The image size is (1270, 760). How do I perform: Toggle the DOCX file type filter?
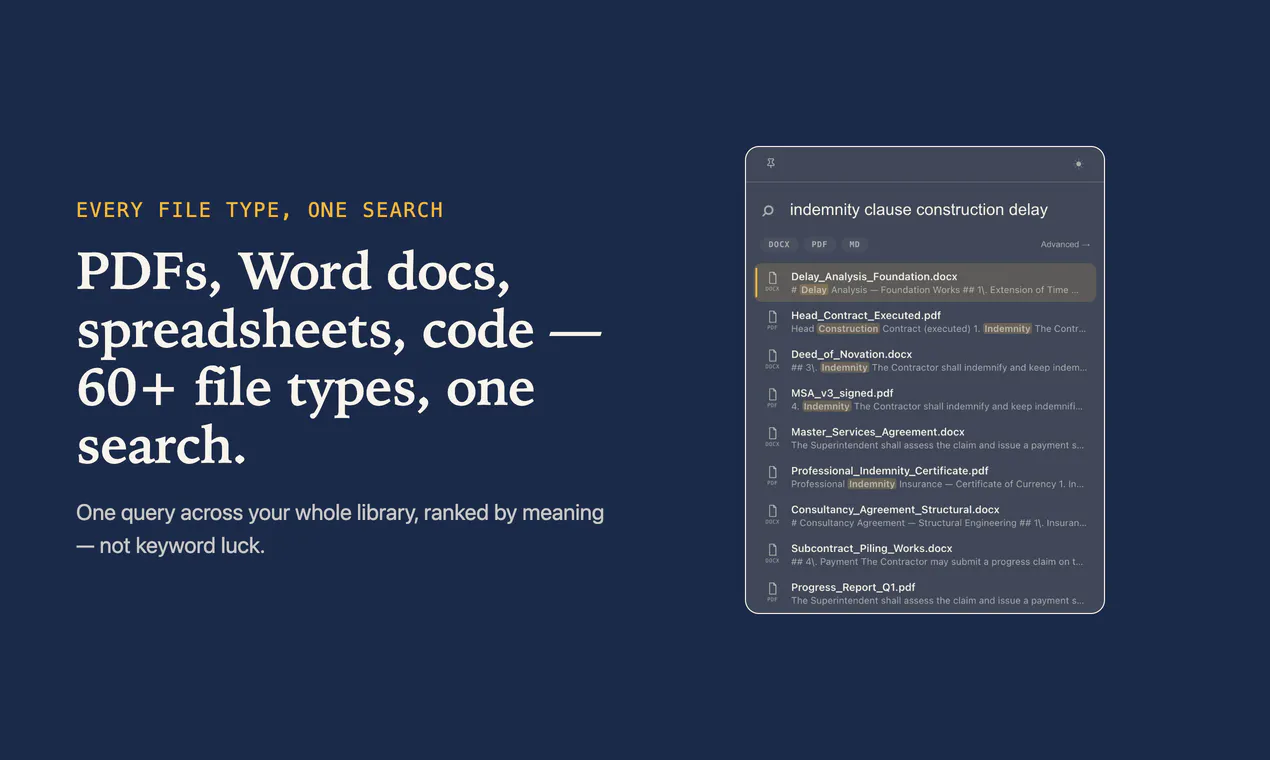[x=779, y=244]
